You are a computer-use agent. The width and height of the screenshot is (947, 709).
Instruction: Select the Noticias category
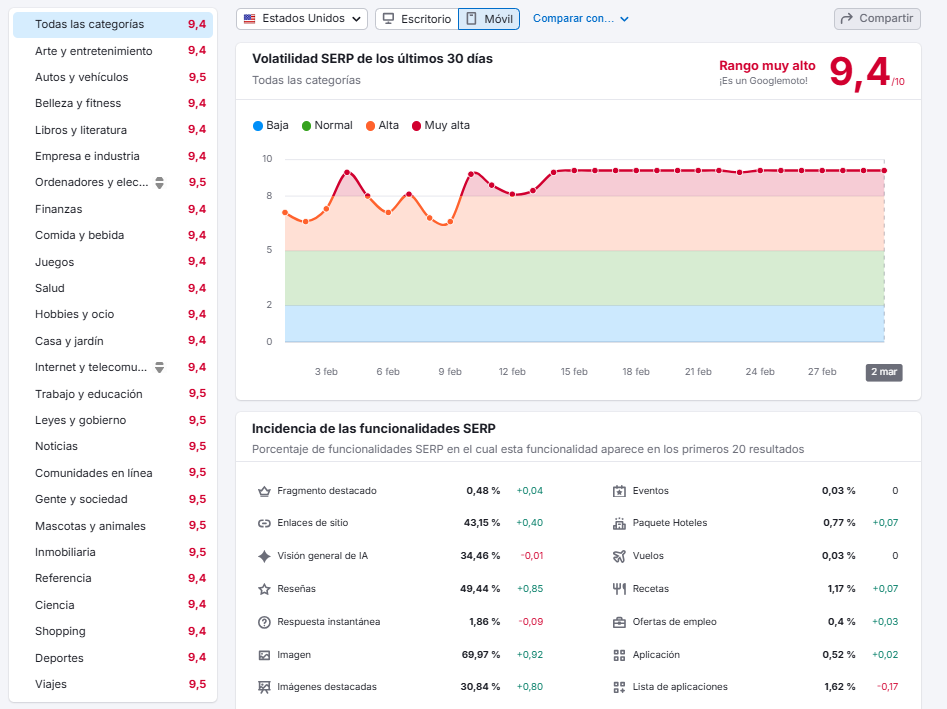(x=56, y=446)
